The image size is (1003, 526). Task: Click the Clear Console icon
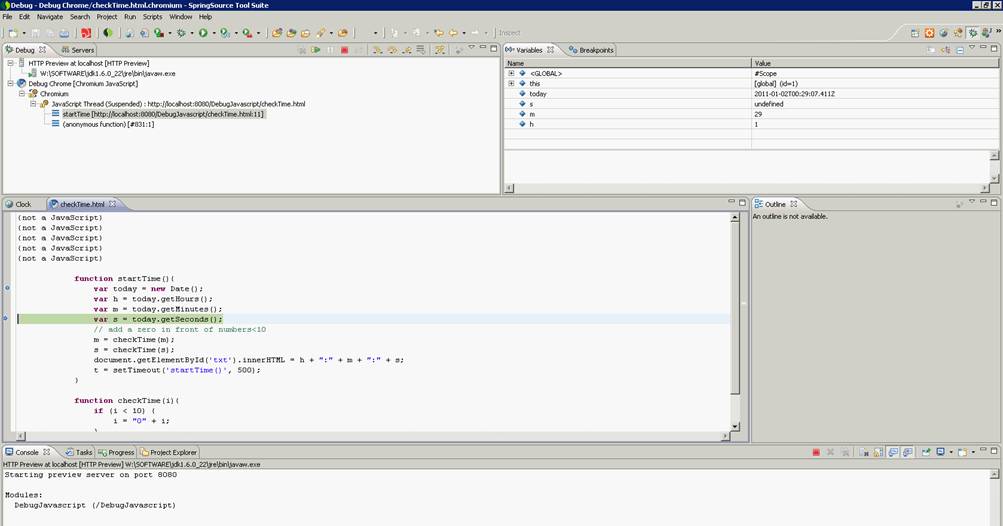[862, 452]
